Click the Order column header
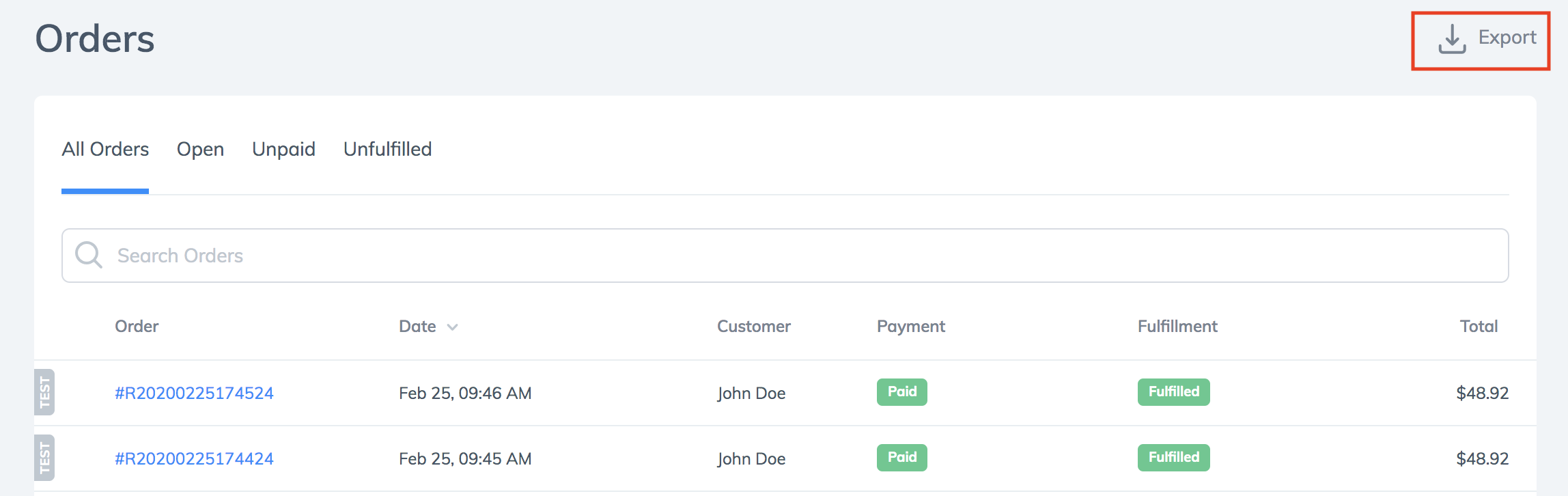 click(x=137, y=327)
